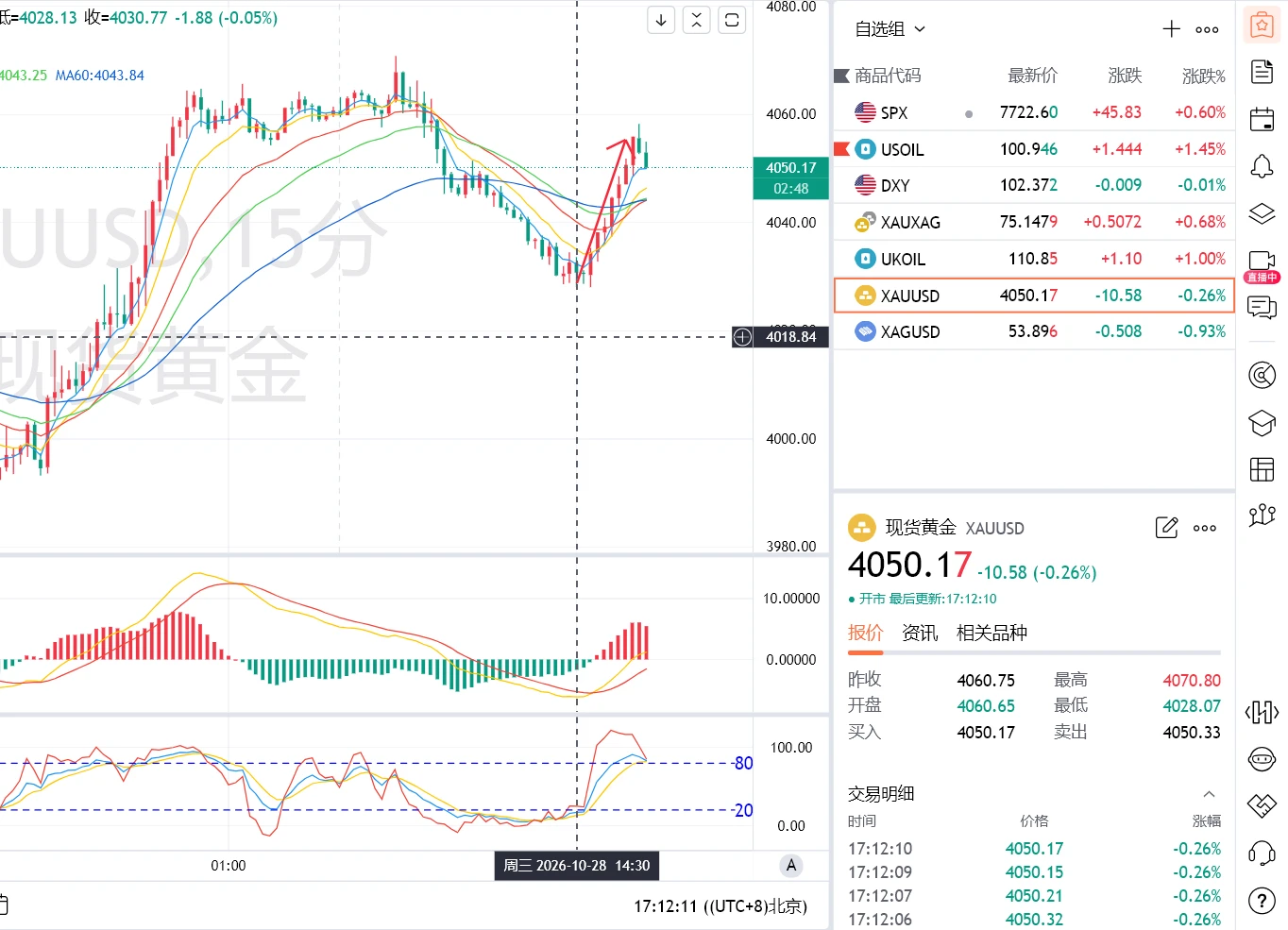Select the DXY watchlist row
This screenshot has height=930, width=1288.
(1034, 185)
